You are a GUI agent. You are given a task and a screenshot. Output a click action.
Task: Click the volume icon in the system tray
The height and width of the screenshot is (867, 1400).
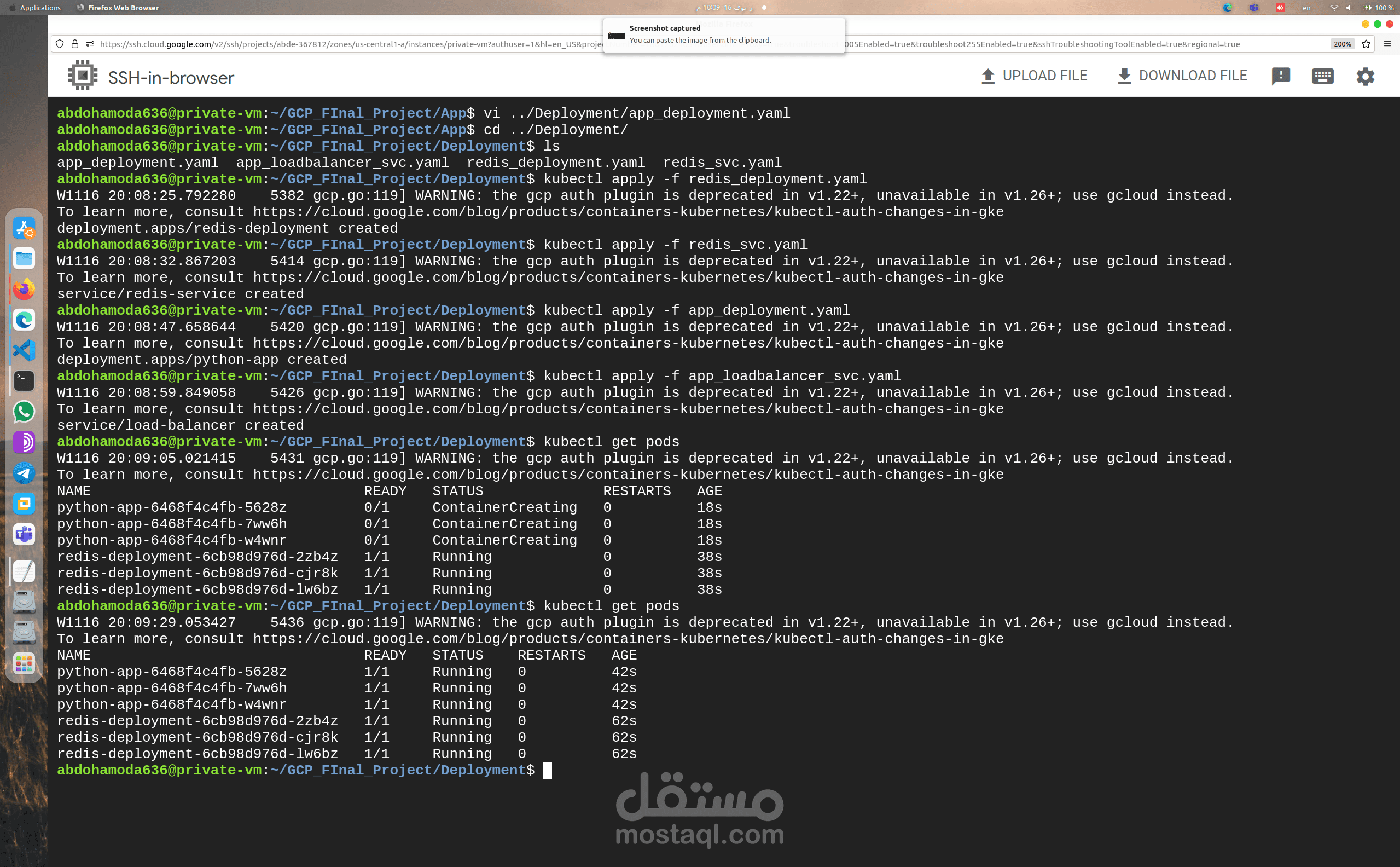1350,8
